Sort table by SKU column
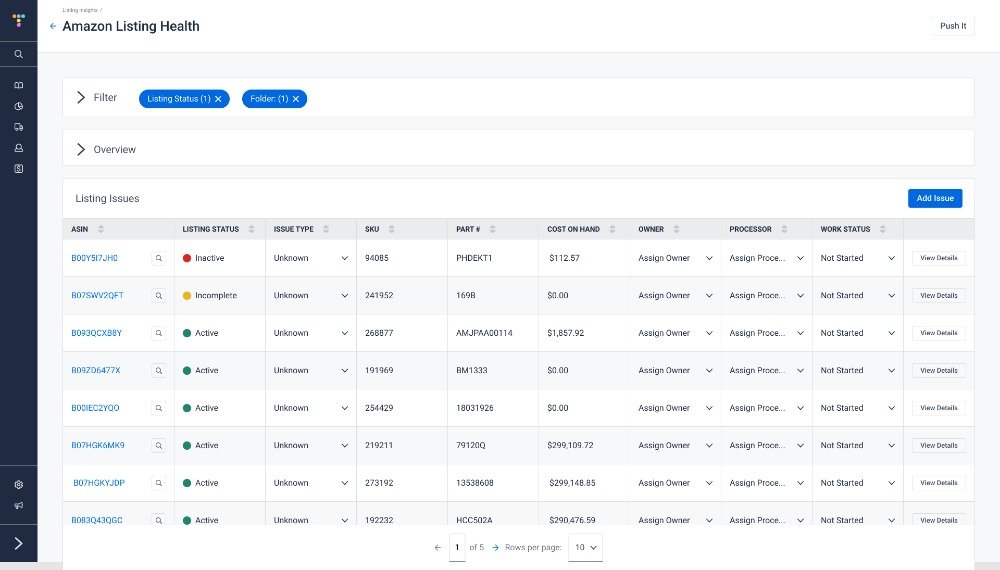 [x=392, y=229]
